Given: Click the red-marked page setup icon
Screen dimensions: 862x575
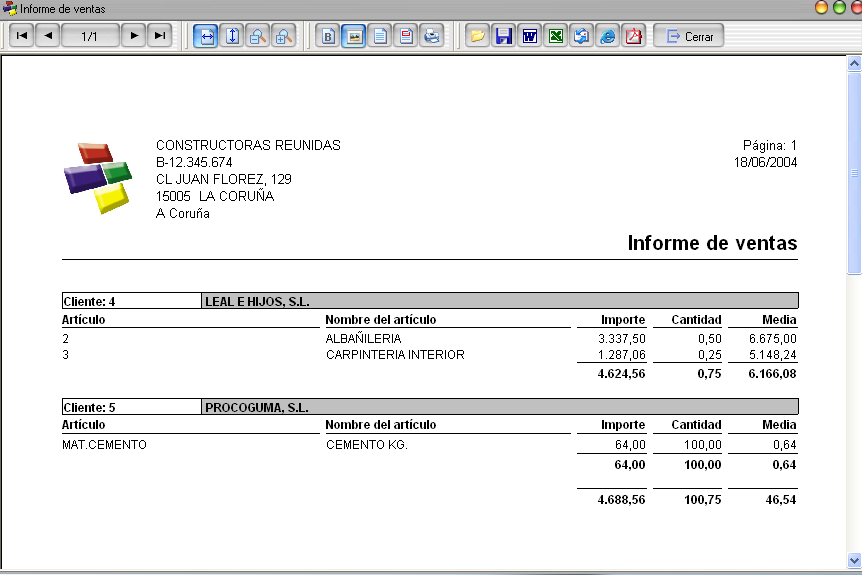Looking at the screenshot, I should 406,36.
